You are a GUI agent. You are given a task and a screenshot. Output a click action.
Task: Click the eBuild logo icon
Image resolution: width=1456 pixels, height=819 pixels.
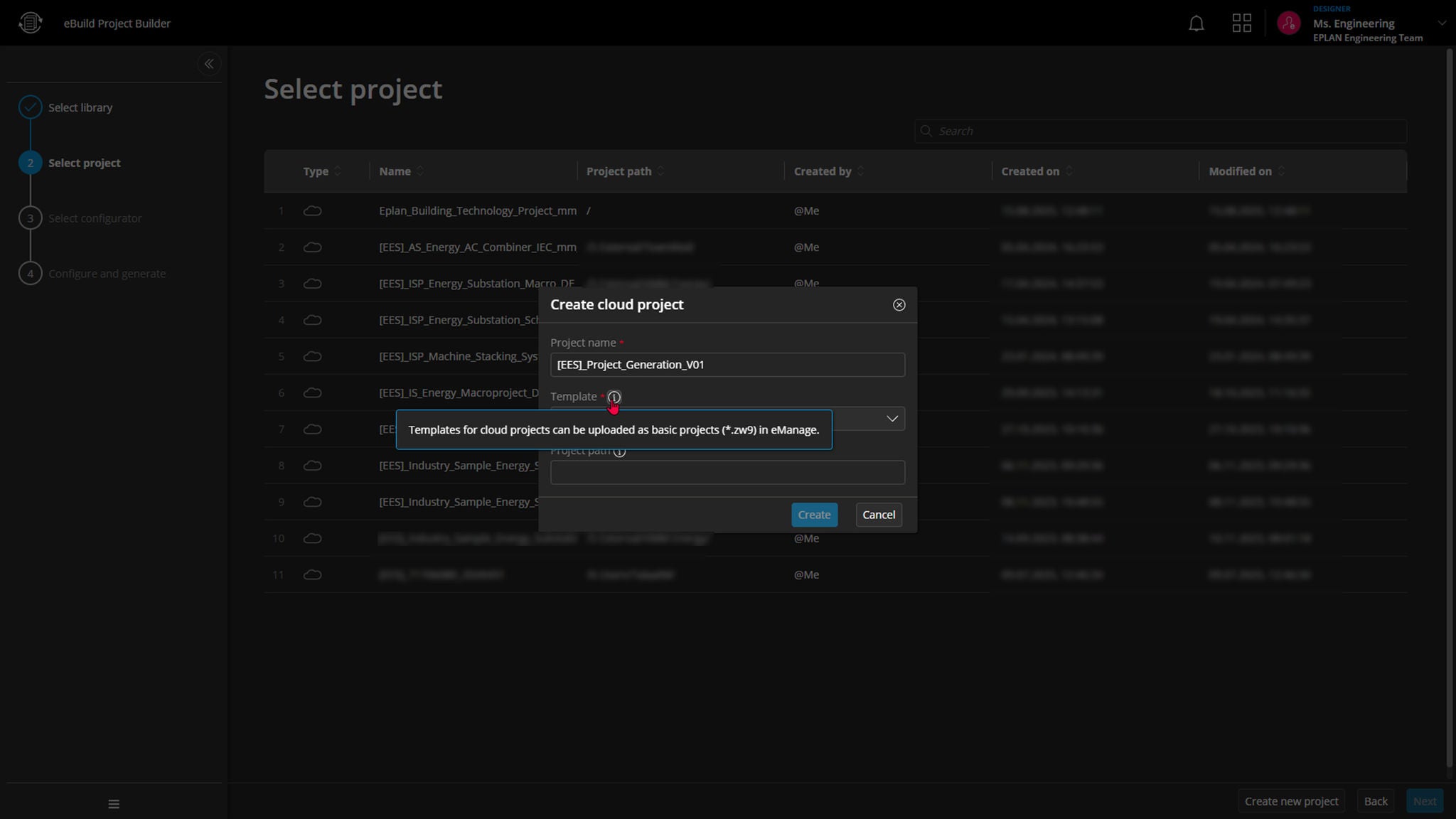coord(30,23)
